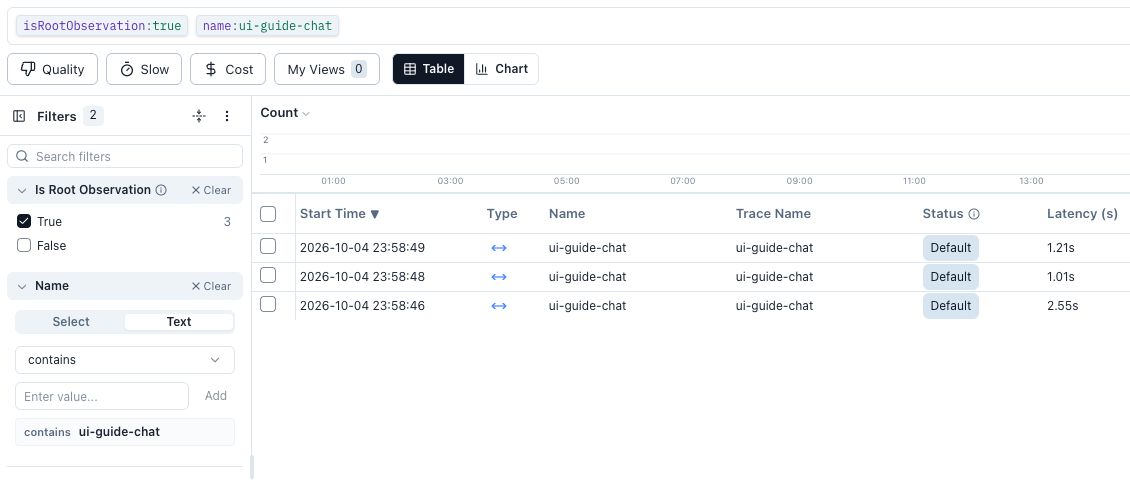Screen dimensions: 1130x480
Task: Collapse the Filters side panel icon
Action: click(19, 116)
